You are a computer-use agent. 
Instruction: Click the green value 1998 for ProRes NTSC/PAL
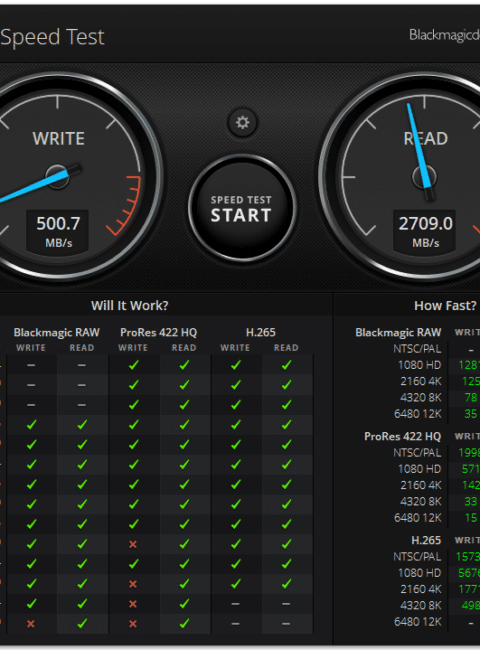(469, 453)
